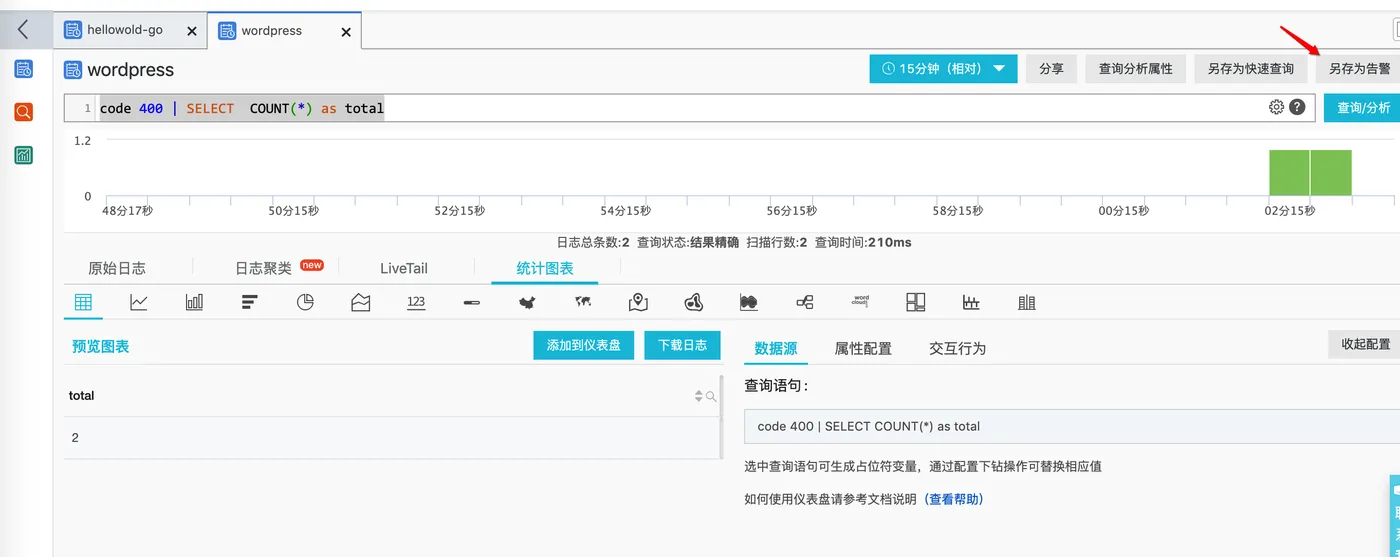Click the help question mark icon

coord(1297,107)
